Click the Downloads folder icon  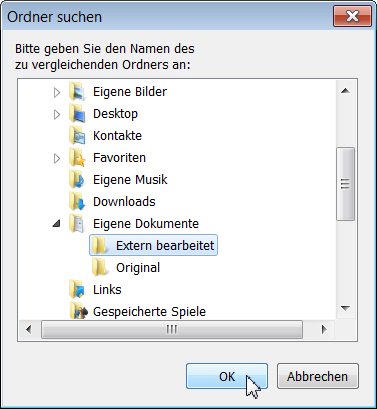[77, 202]
